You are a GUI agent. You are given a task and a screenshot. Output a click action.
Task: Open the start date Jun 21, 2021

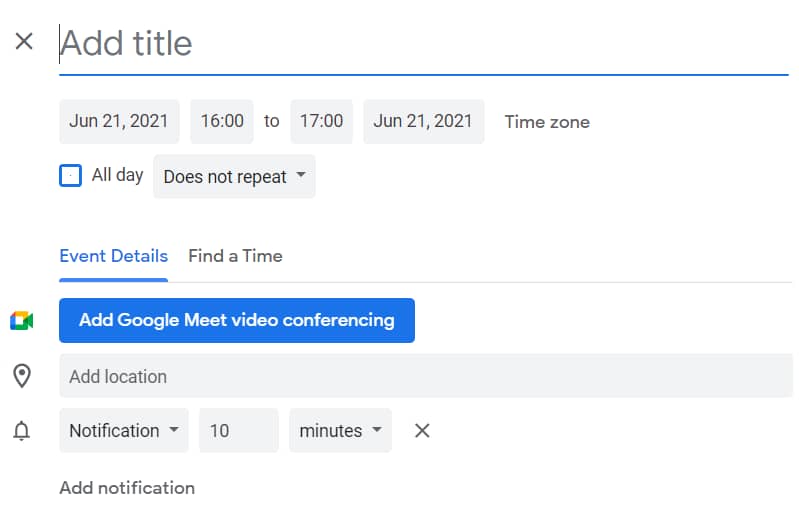coord(119,121)
